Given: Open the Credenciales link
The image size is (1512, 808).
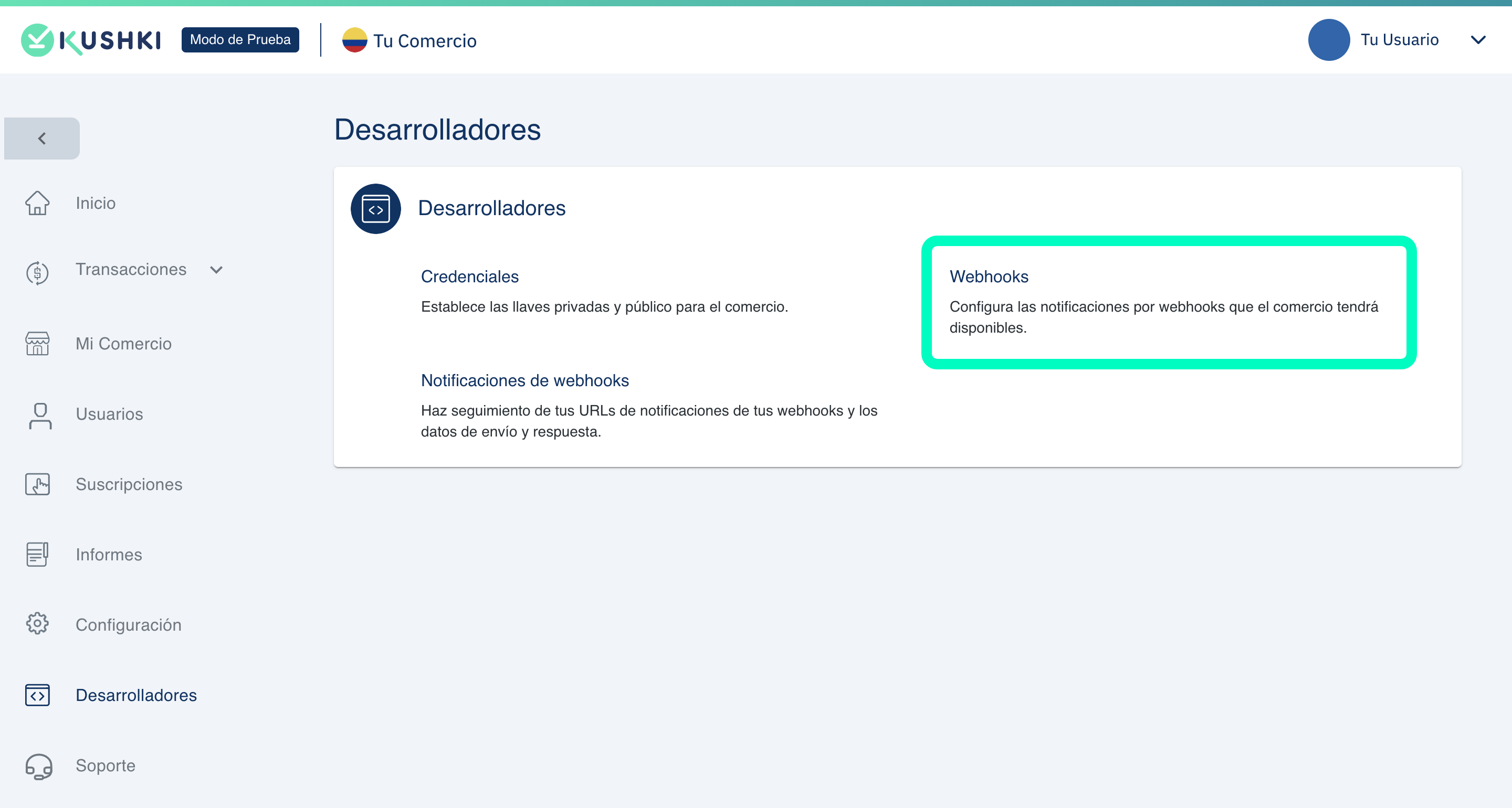Looking at the screenshot, I should click(x=469, y=277).
